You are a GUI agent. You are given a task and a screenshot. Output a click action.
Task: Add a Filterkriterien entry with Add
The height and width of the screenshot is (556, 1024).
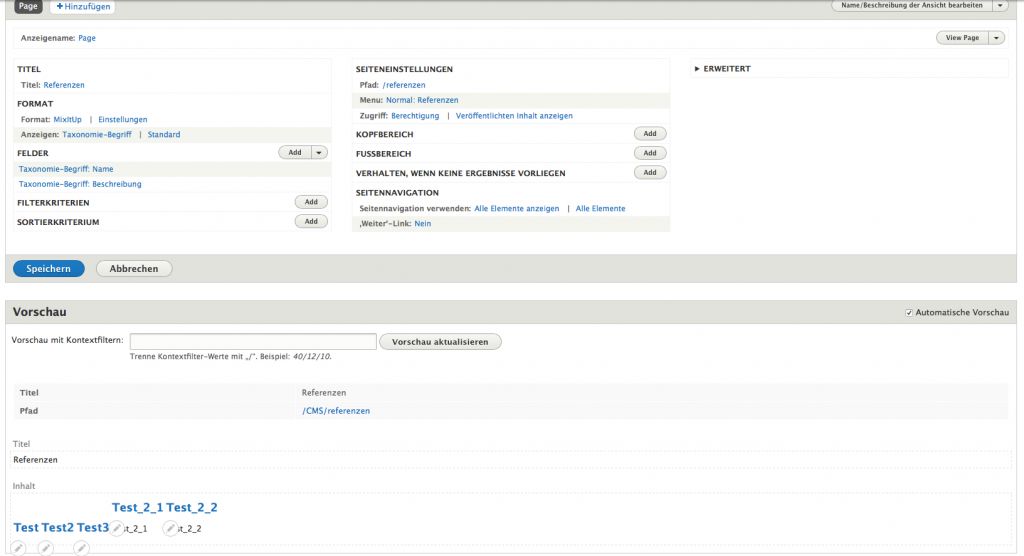pos(311,202)
